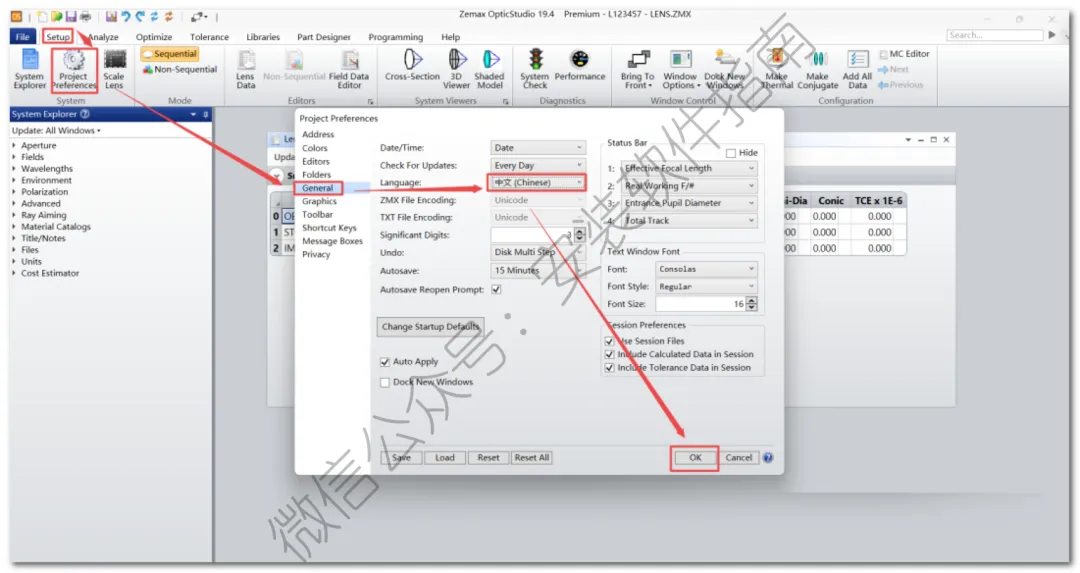Click the Search box in title bar
The image size is (1080, 573).
(995, 35)
